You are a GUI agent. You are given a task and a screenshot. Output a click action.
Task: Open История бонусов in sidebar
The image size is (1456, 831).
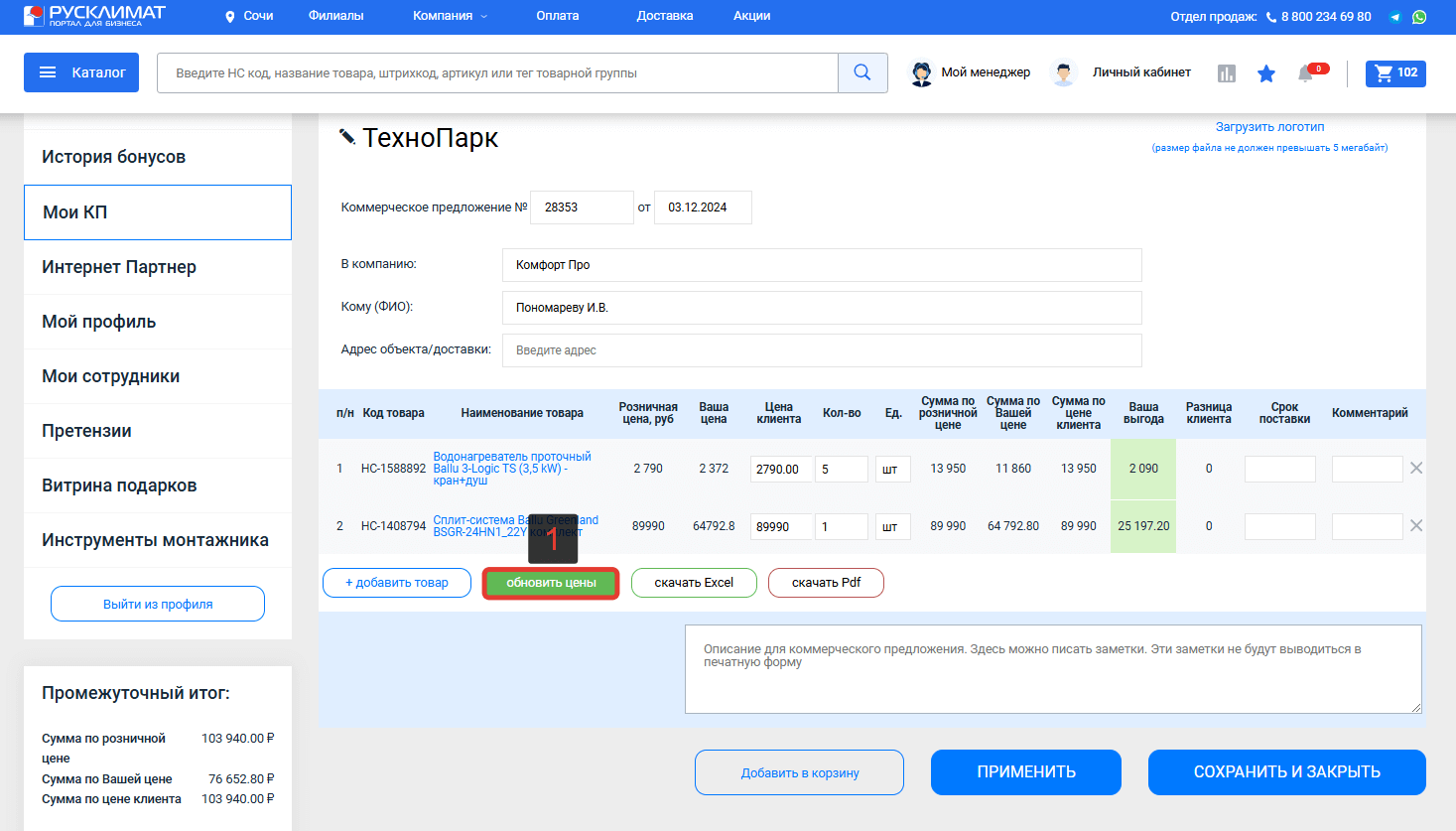158,157
